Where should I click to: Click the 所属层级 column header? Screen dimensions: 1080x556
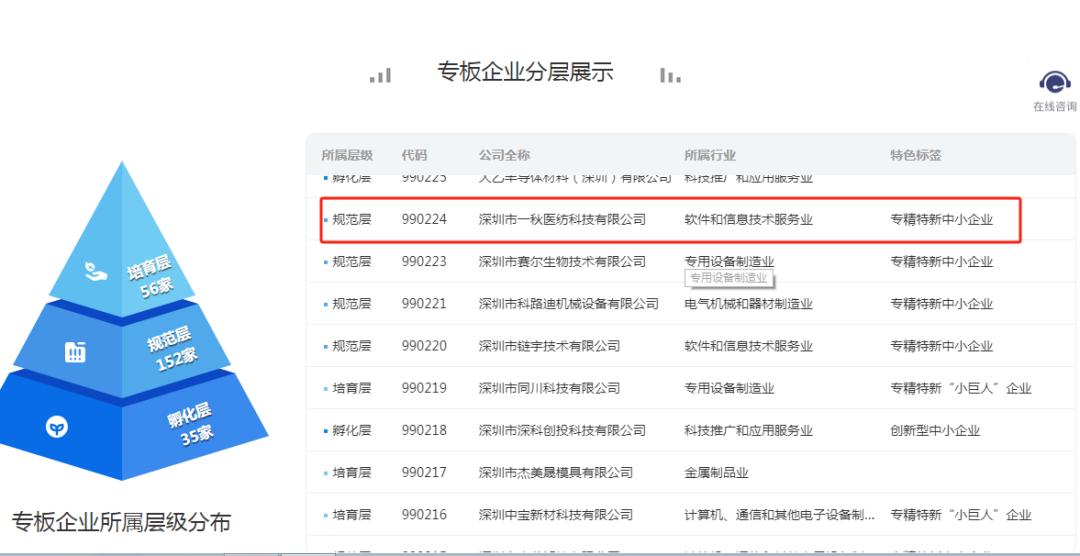[347, 155]
